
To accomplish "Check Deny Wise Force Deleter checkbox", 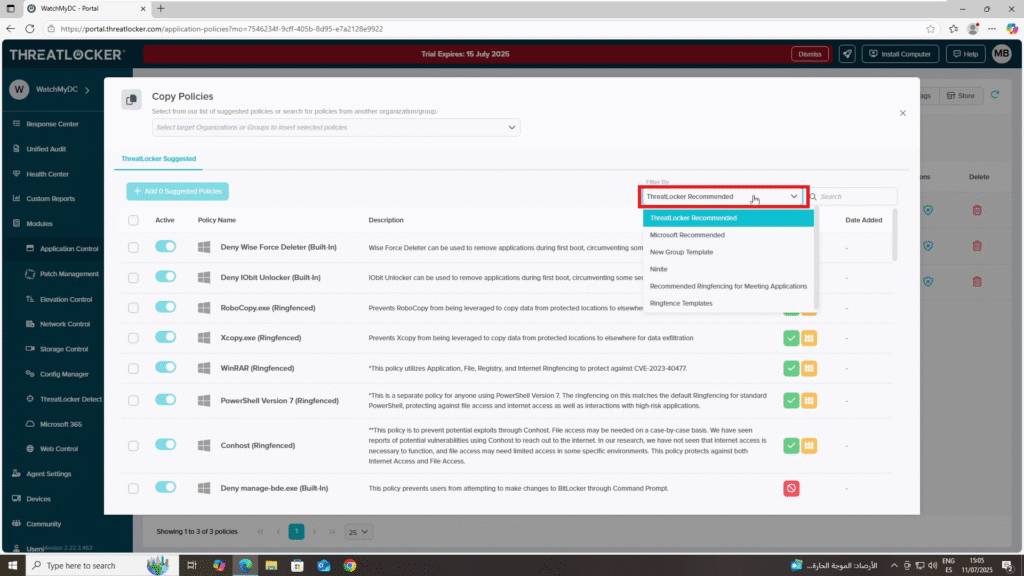I will [x=133, y=248].
